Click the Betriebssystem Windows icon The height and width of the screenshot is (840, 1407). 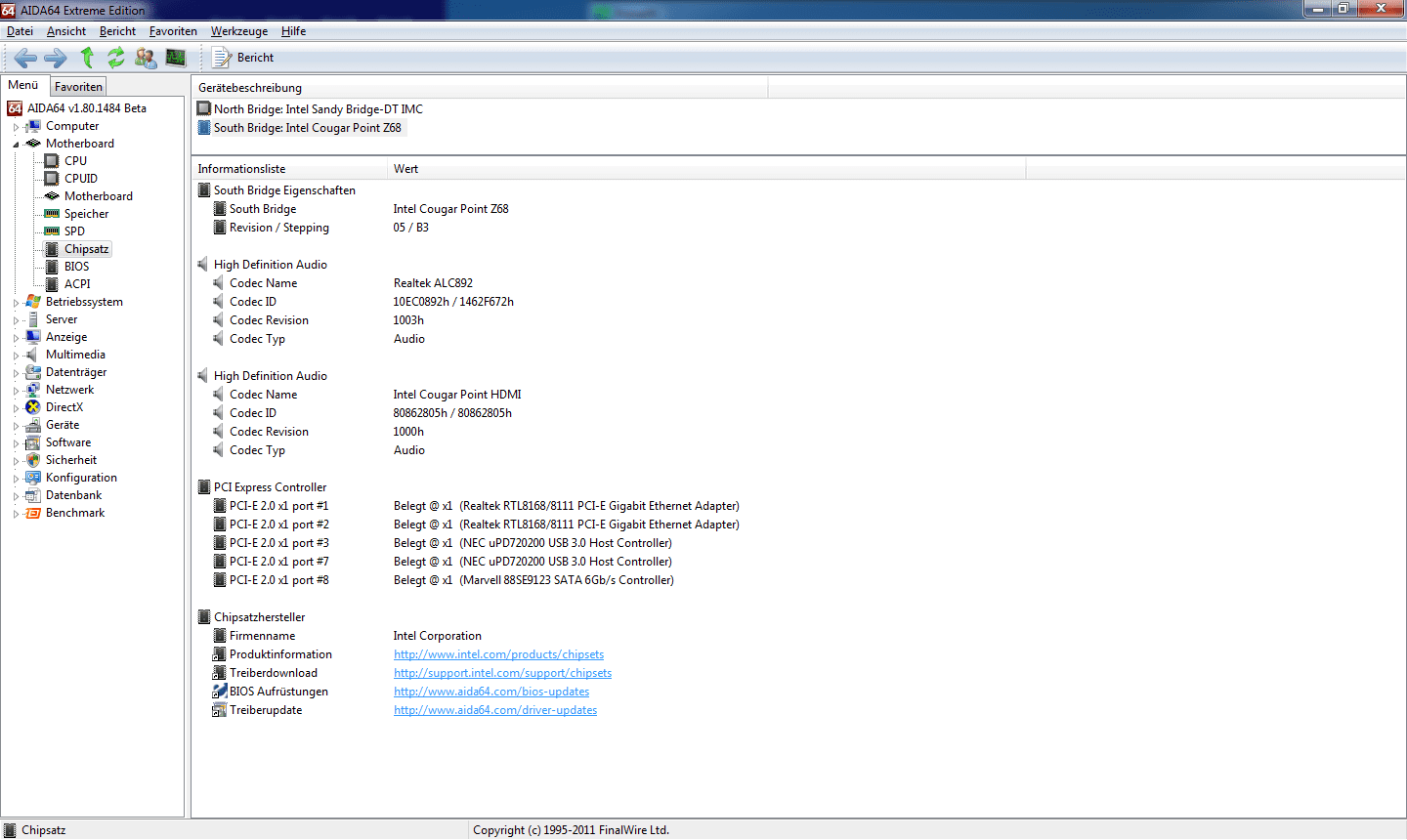33,302
